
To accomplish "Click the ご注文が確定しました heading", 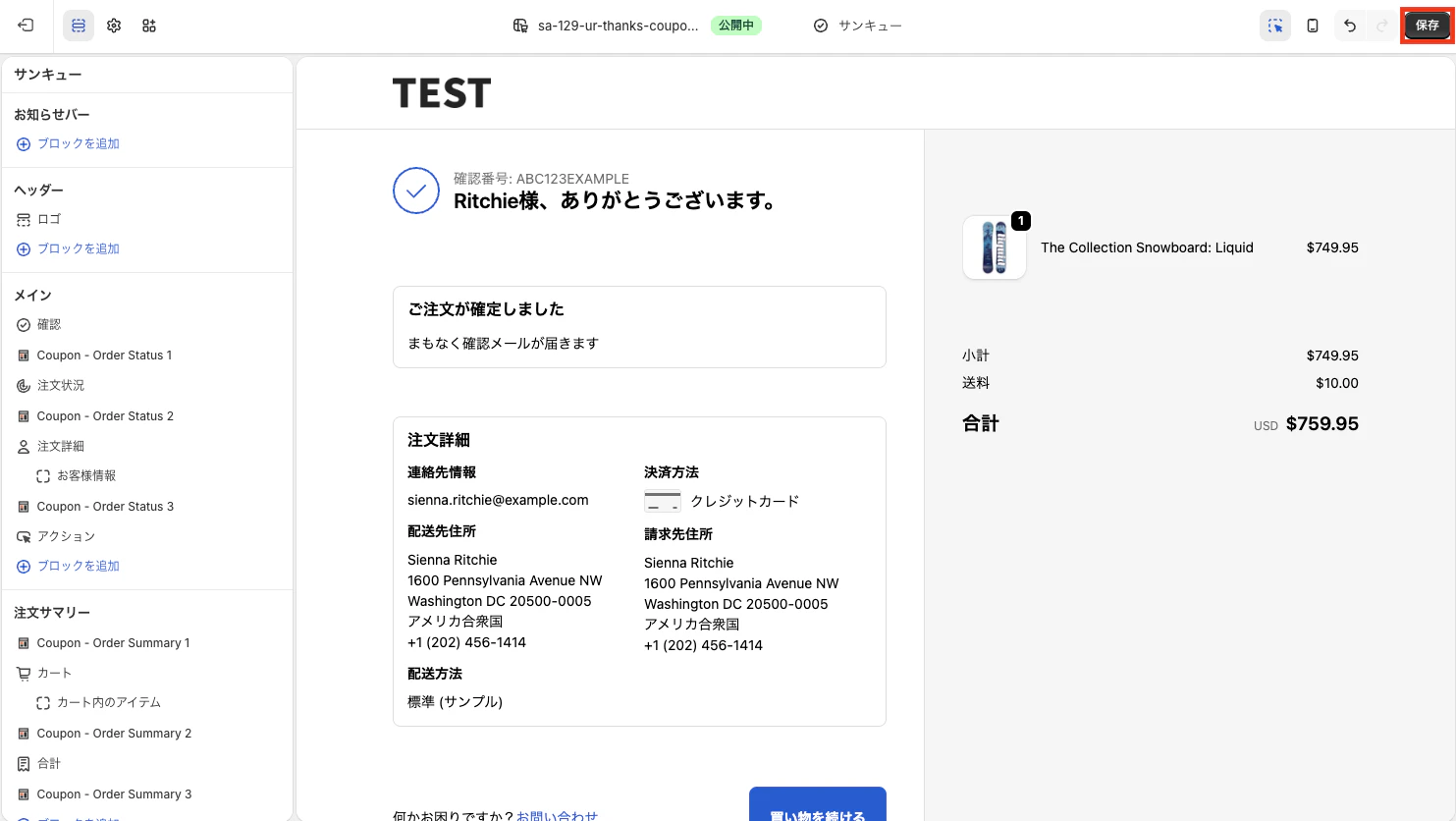I will (486, 309).
